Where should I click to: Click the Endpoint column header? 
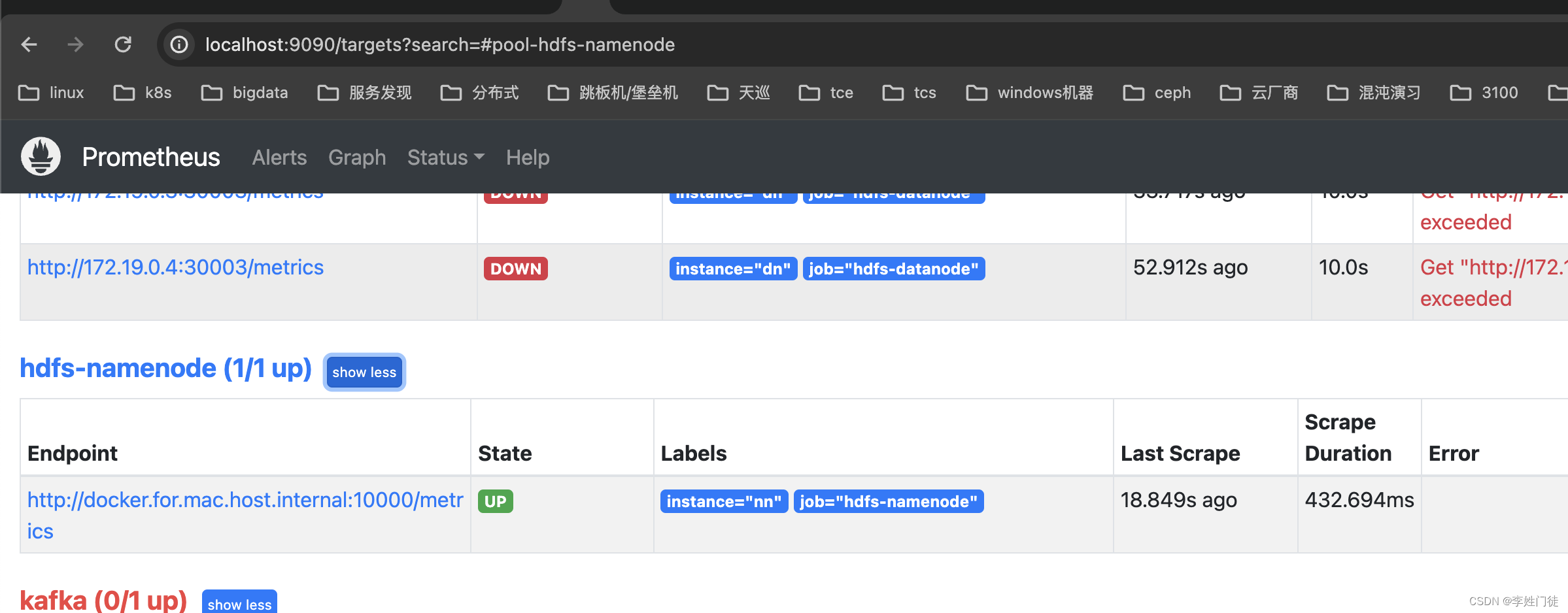[x=73, y=454]
